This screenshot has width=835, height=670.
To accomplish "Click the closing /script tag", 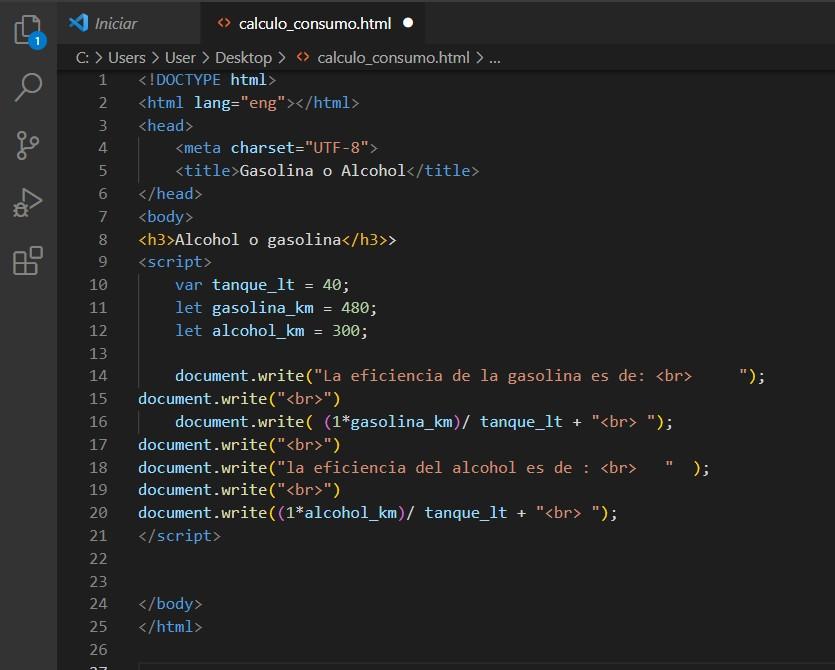I will [179, 536].
